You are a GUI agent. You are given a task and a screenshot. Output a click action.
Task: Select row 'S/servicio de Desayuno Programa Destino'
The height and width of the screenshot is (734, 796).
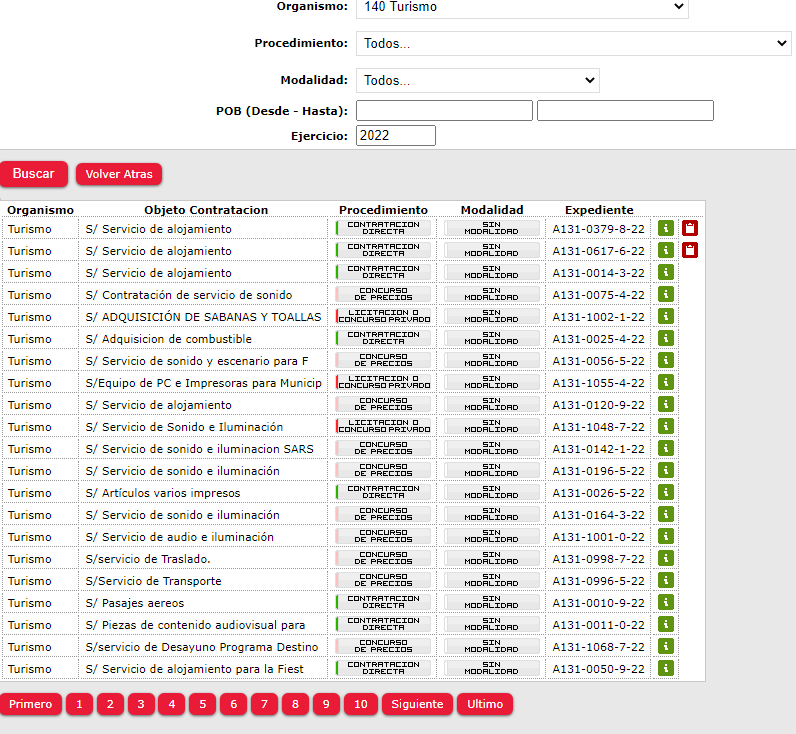pyautogui.click(x=340, y=647)
